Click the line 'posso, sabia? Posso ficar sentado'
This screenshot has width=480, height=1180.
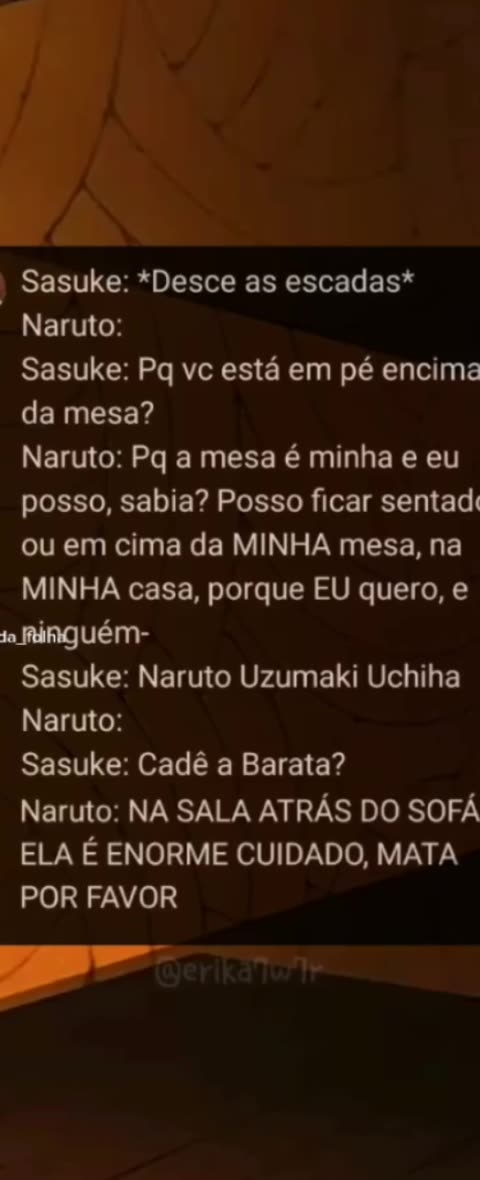[250, 503]
